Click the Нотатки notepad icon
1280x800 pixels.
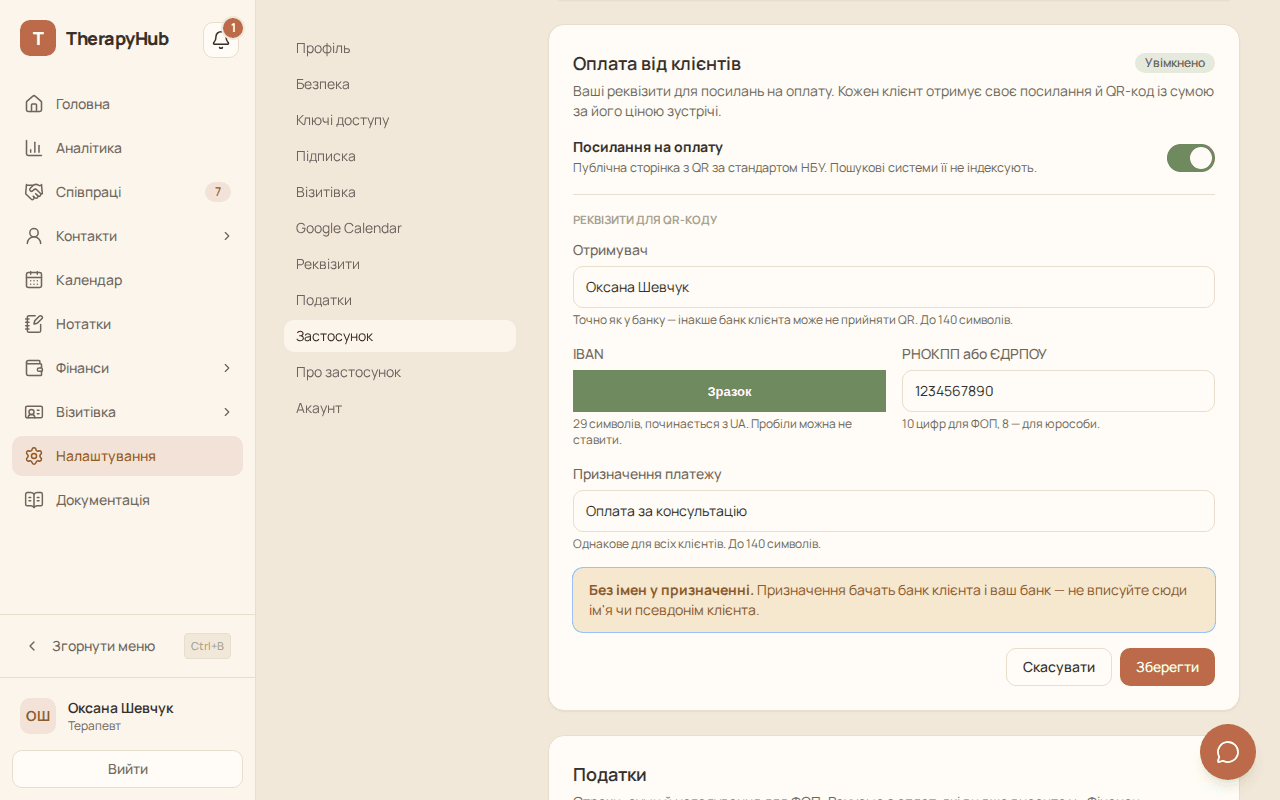coord(34,324)
